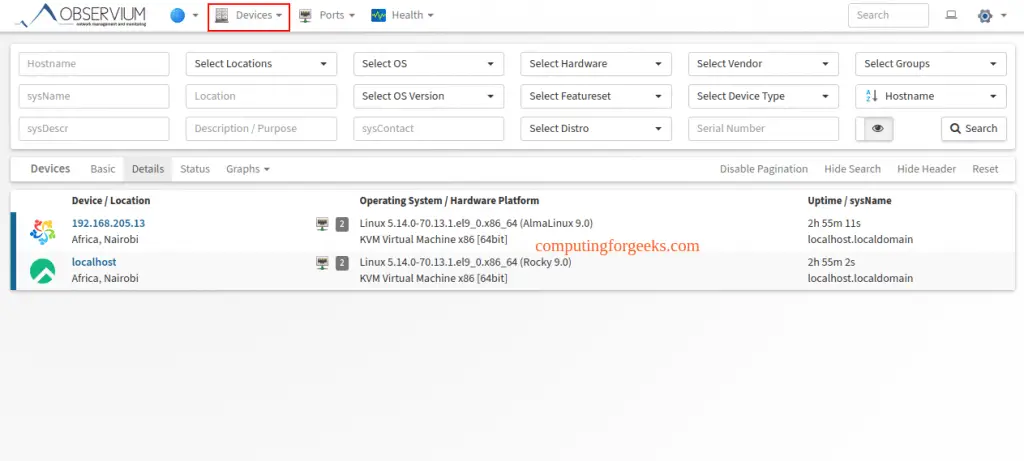Open the localhost device link
Image resolution: width=1024 pixels, height=461 pixels.
(94, 262)
